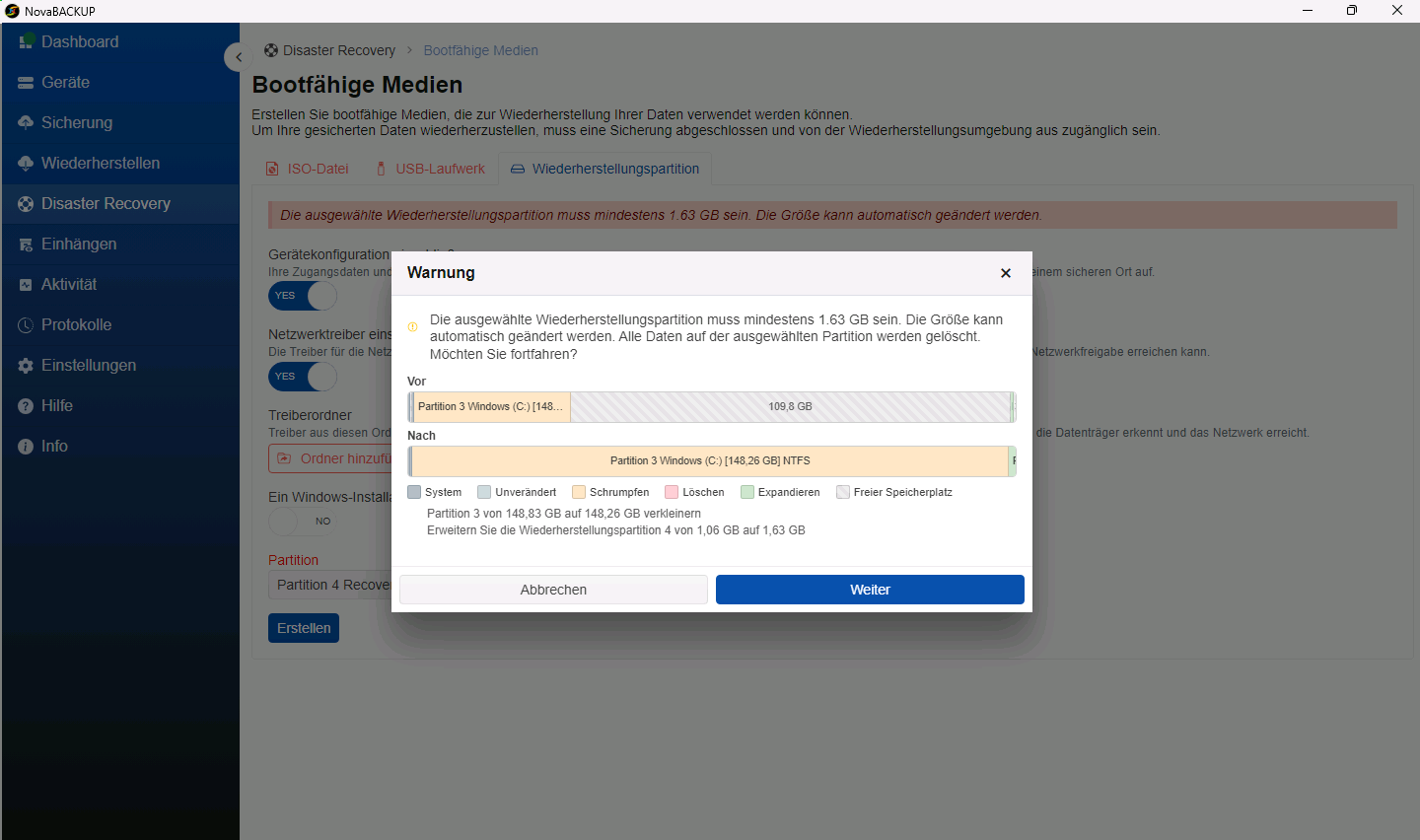Click the breadcrumb Disaster Recovery lifebuoy icon

pos(271,50)
